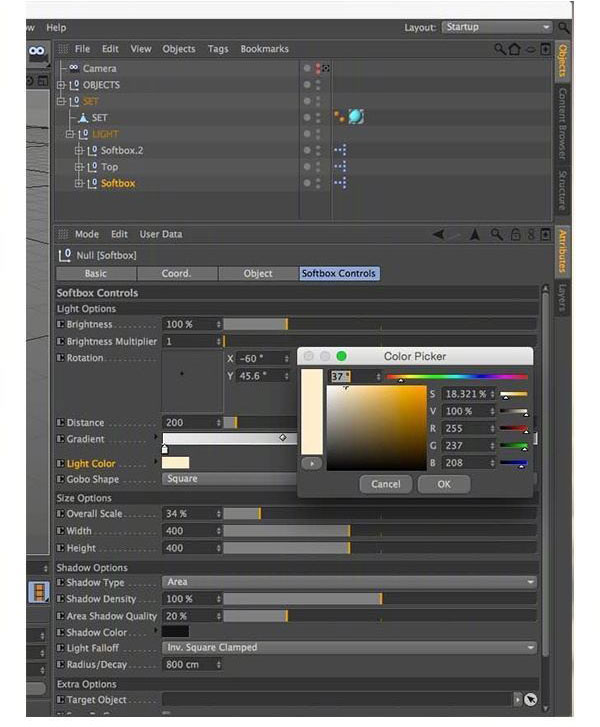Toggle LIGHT group visibility dot
The width and height of the screenshot is (600, 727).
click(307, 134)
